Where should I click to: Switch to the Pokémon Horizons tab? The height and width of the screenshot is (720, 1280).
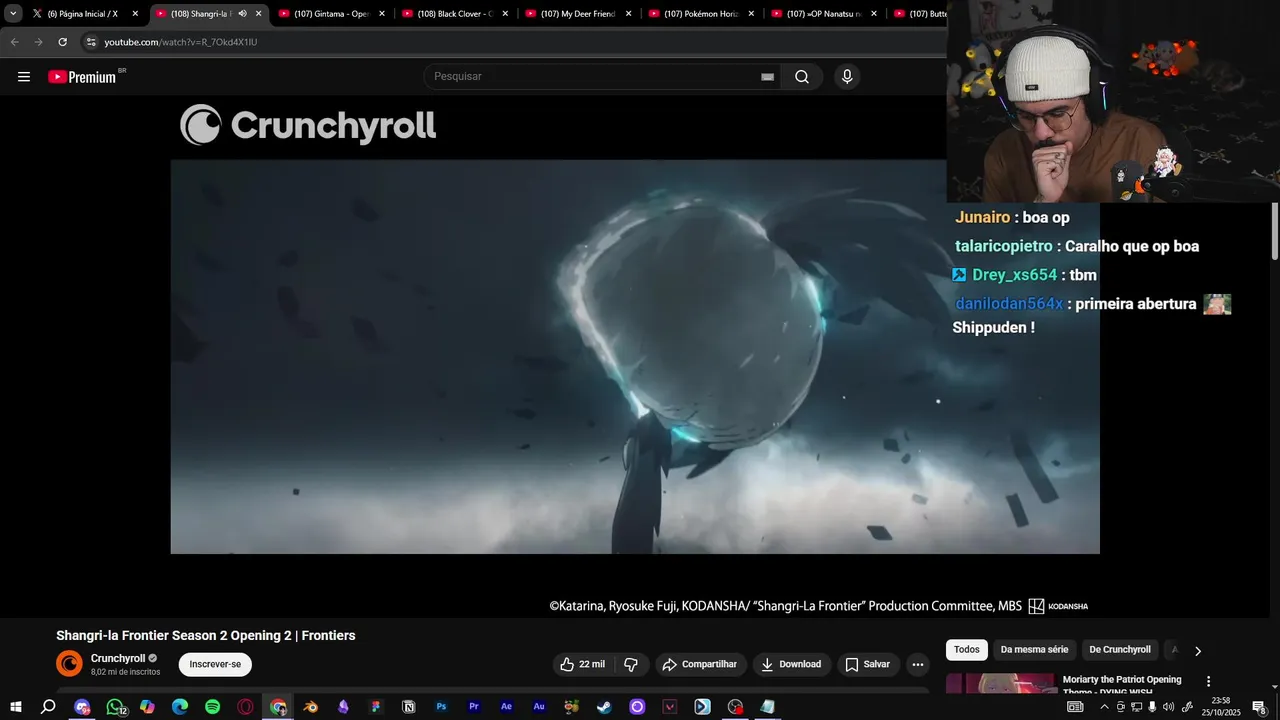tap(702, 14)
